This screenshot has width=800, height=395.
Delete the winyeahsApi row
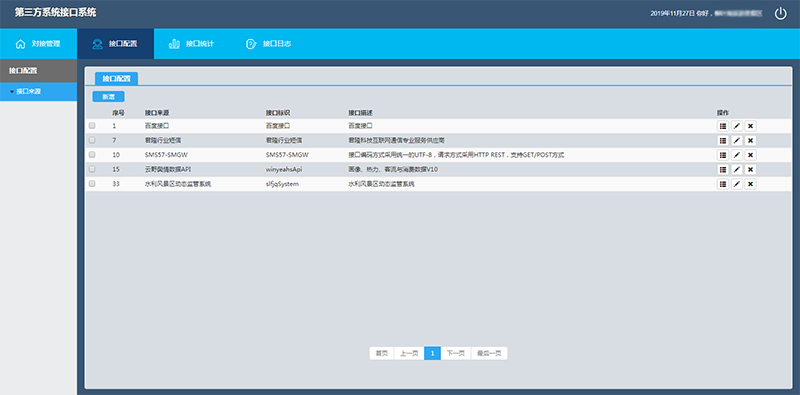pyautogui.click(x=750, y=169)
